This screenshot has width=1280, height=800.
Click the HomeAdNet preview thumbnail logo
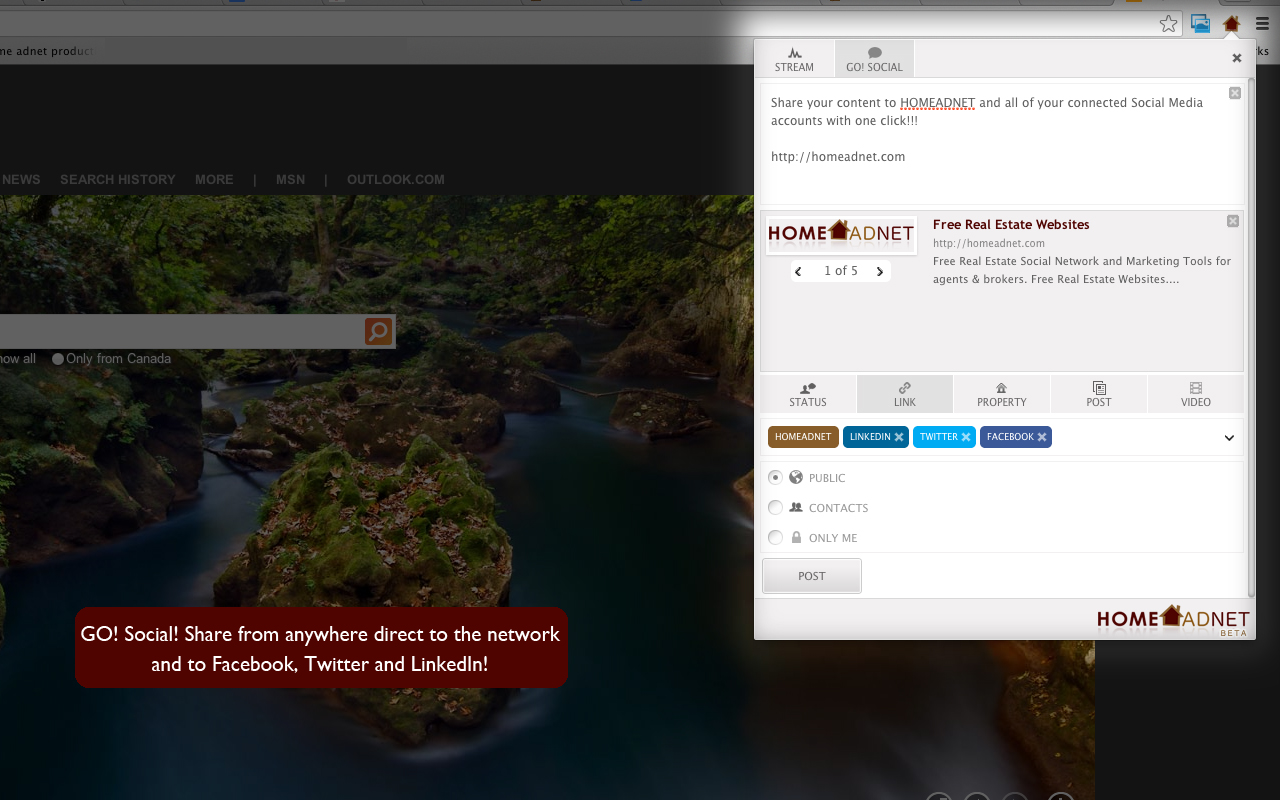click(841, 234)
